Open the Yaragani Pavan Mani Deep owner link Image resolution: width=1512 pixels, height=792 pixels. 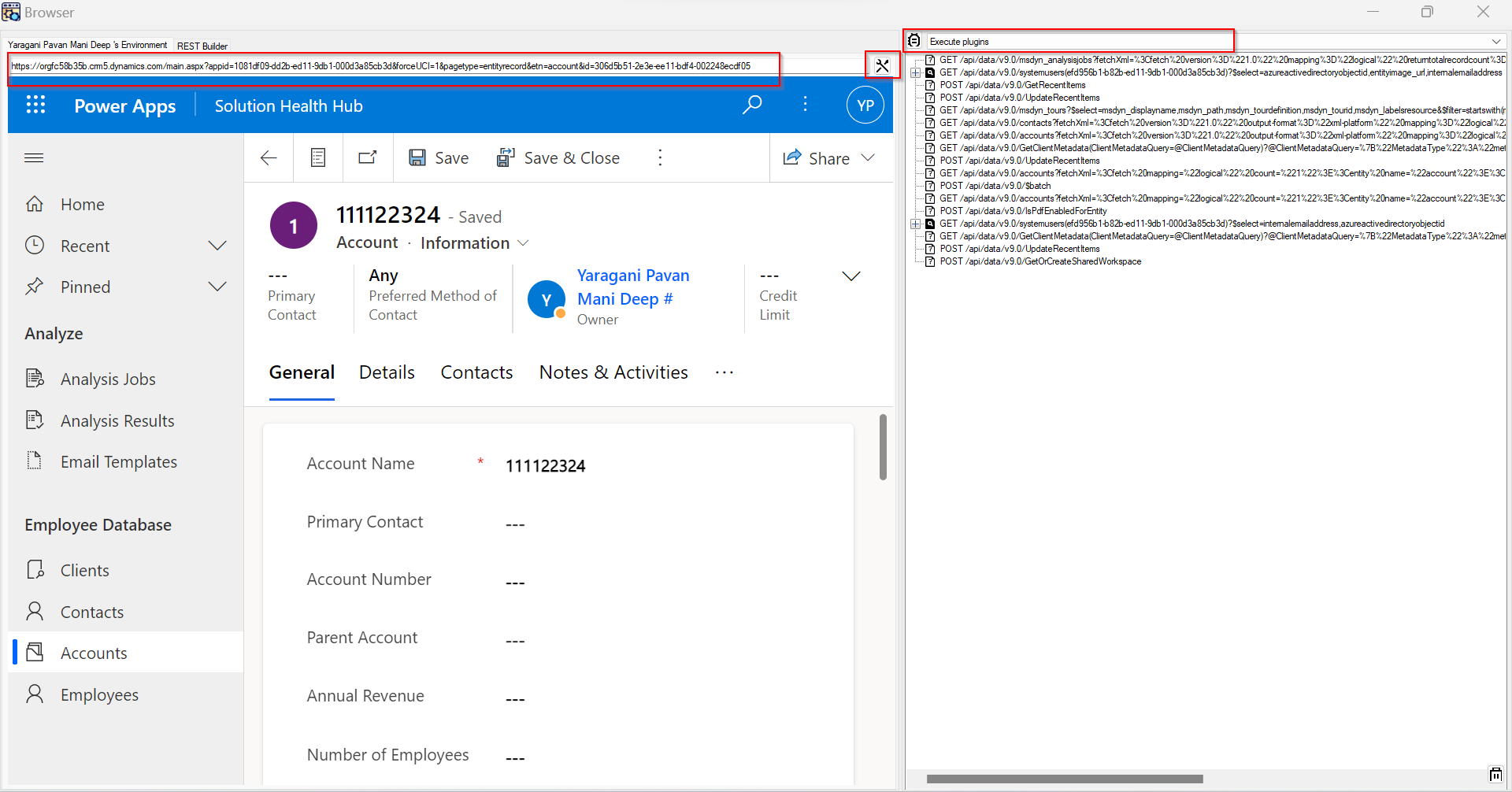[x=632, y=287]
